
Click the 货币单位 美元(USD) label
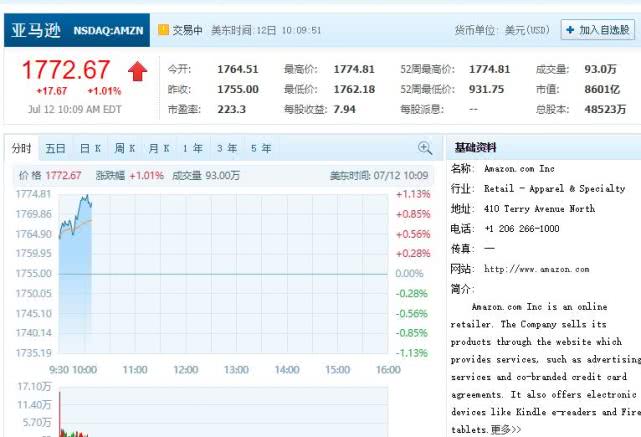502,30
